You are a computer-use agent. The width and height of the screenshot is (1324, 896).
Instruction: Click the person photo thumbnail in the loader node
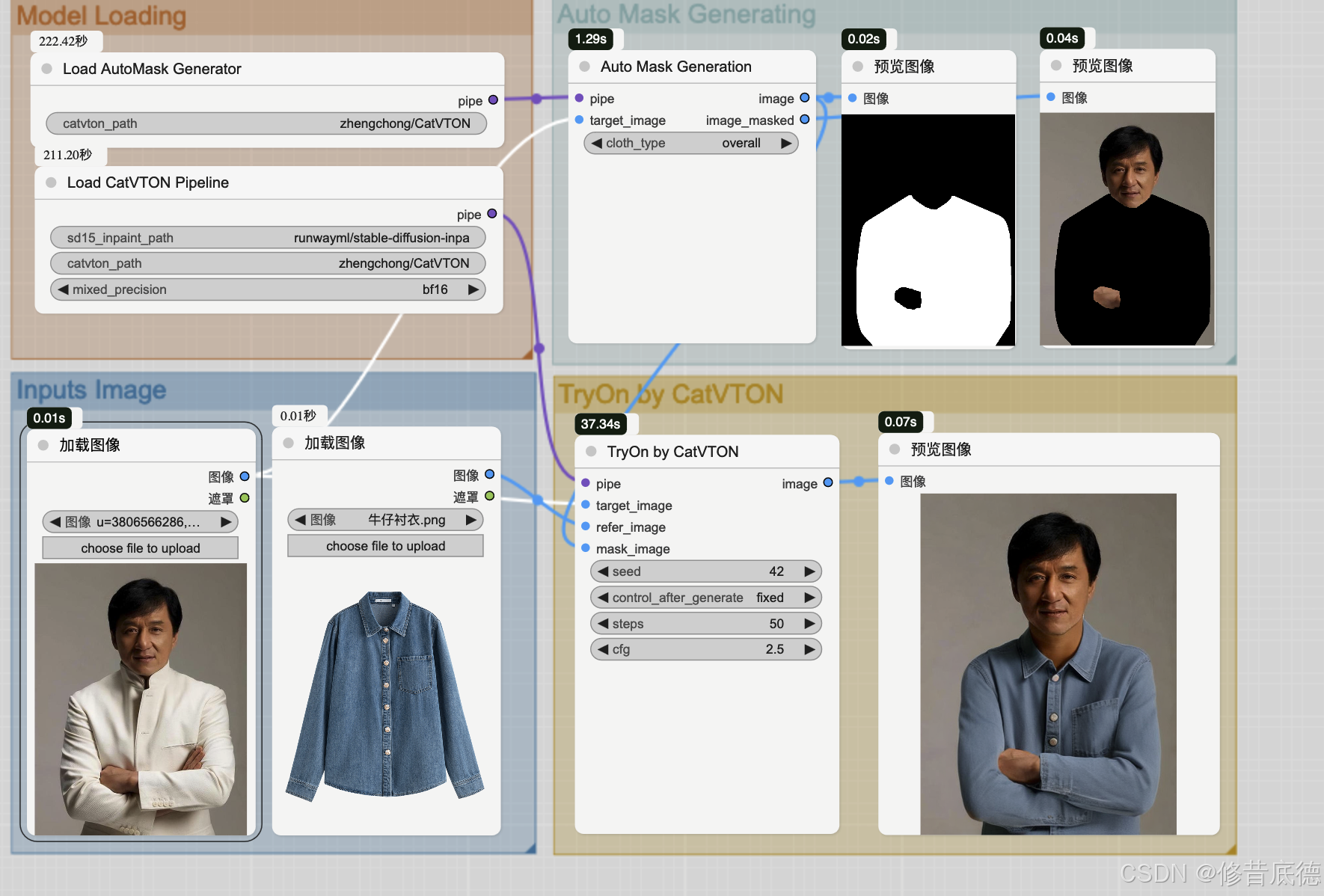tap(141, 699)
